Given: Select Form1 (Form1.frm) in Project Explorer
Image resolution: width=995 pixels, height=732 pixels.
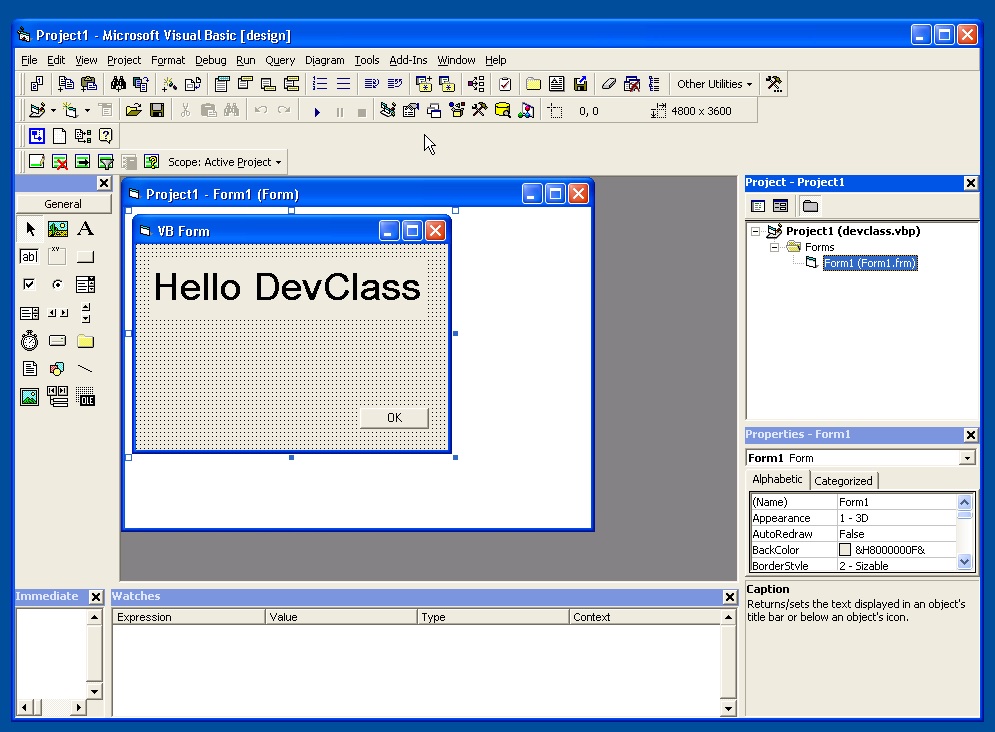Looking at the screenshot, I should (x=868, y=263).
